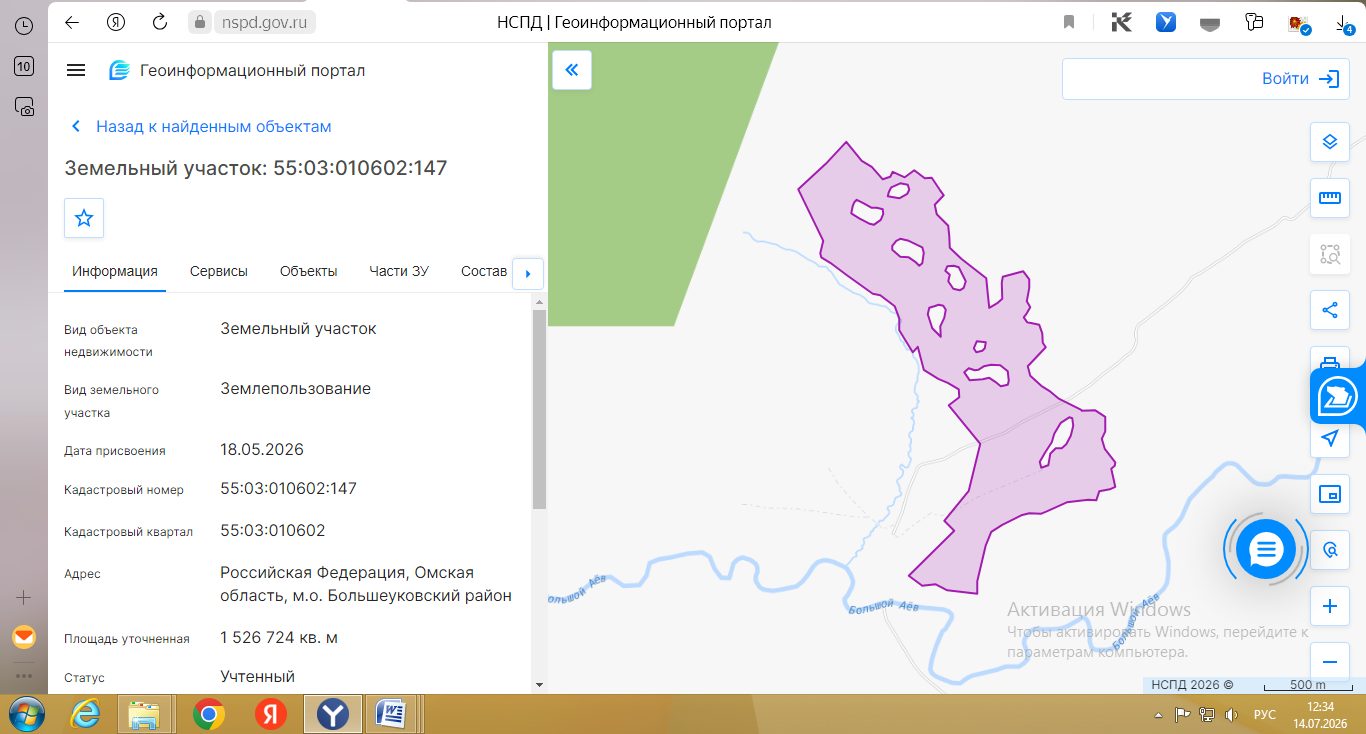
Task: Reload the page in the browser
Action: click(160, 22)
